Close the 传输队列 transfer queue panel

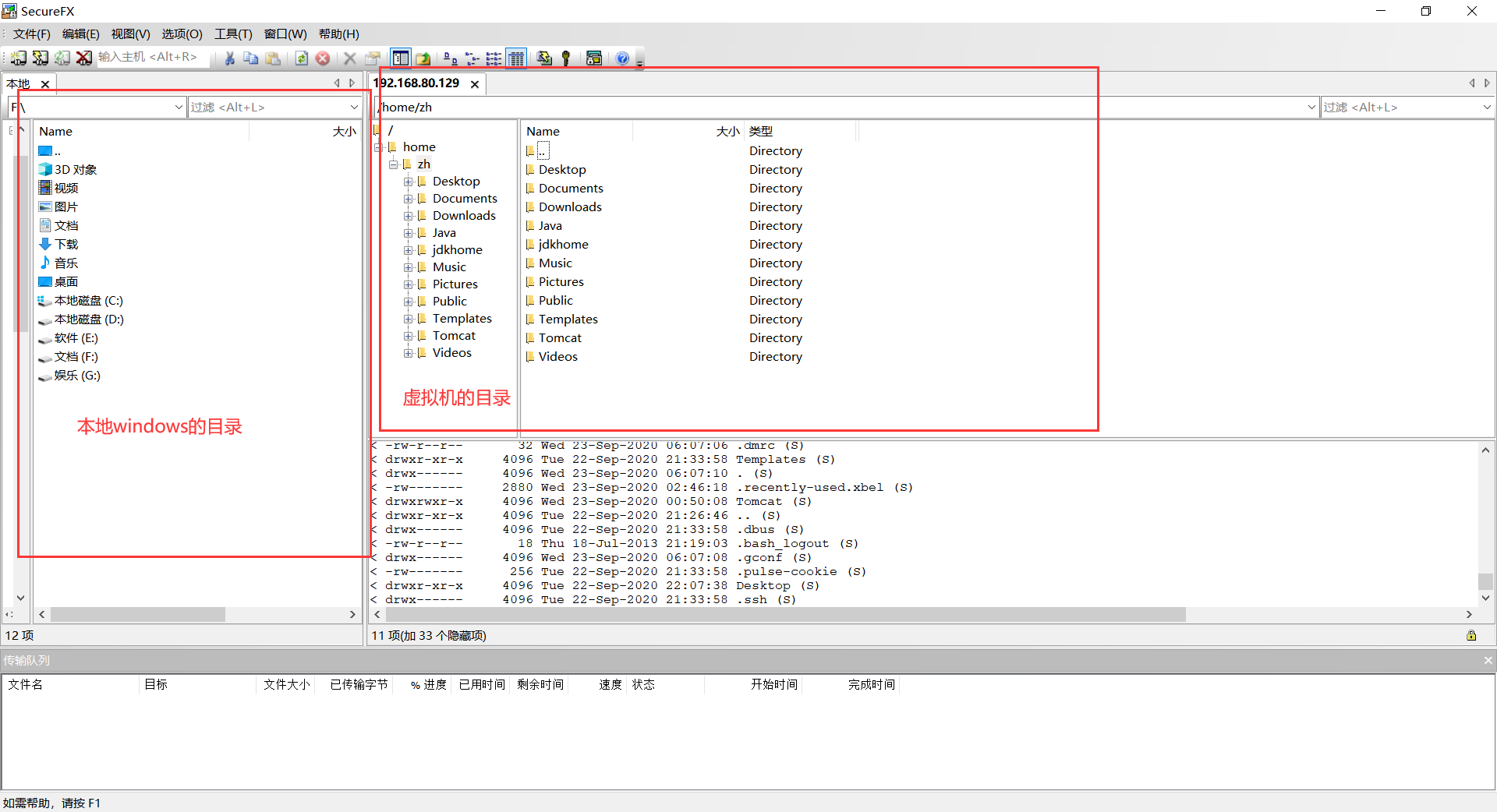pyautogui.click(x=1488, y=661)
